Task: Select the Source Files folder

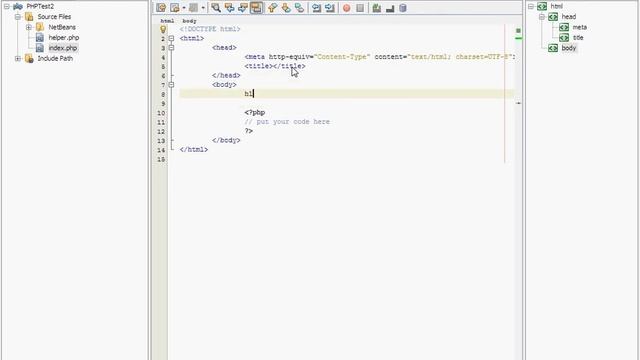Action: [x=54, y=17]
